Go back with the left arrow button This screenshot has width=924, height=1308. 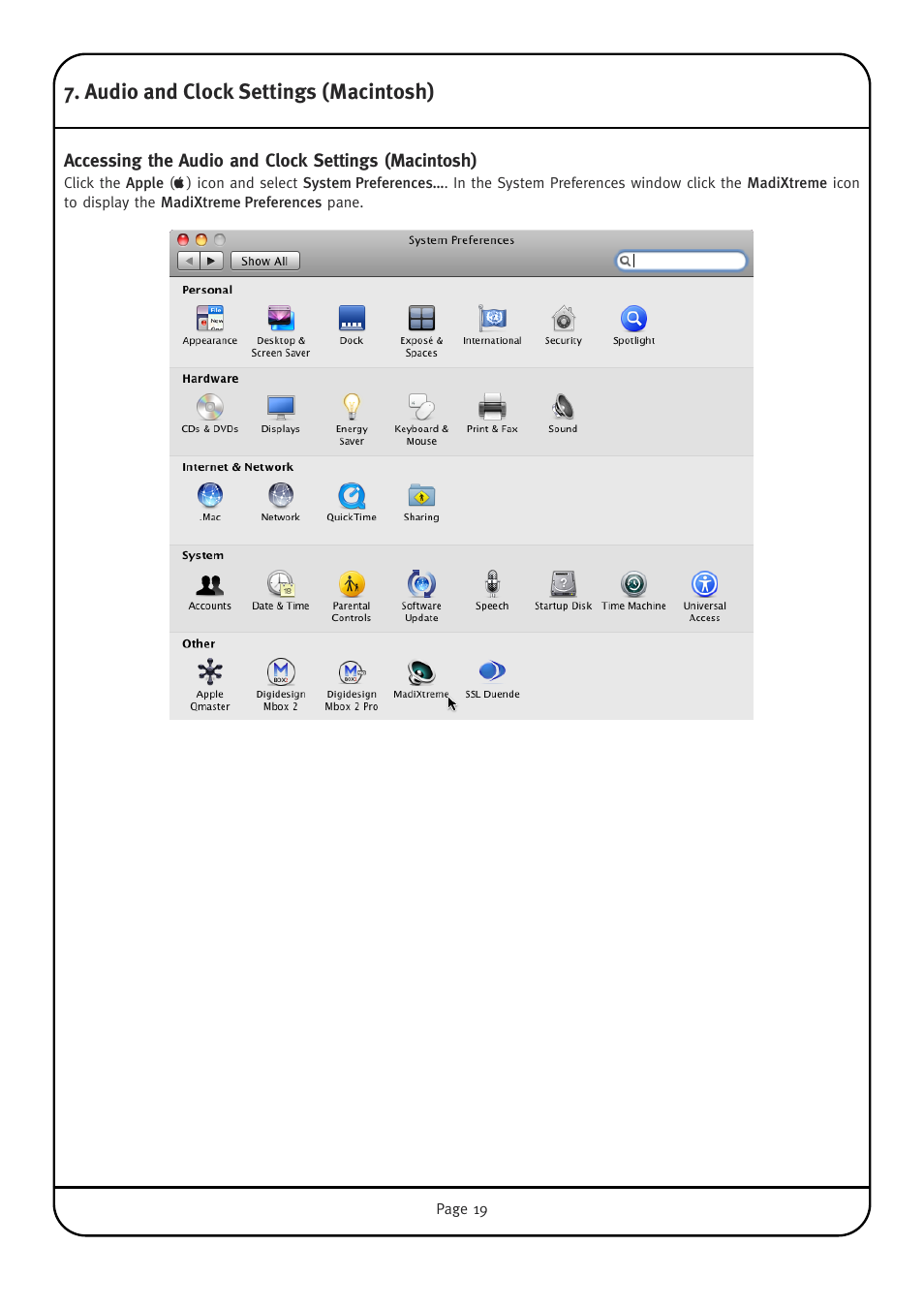point(190,261)
